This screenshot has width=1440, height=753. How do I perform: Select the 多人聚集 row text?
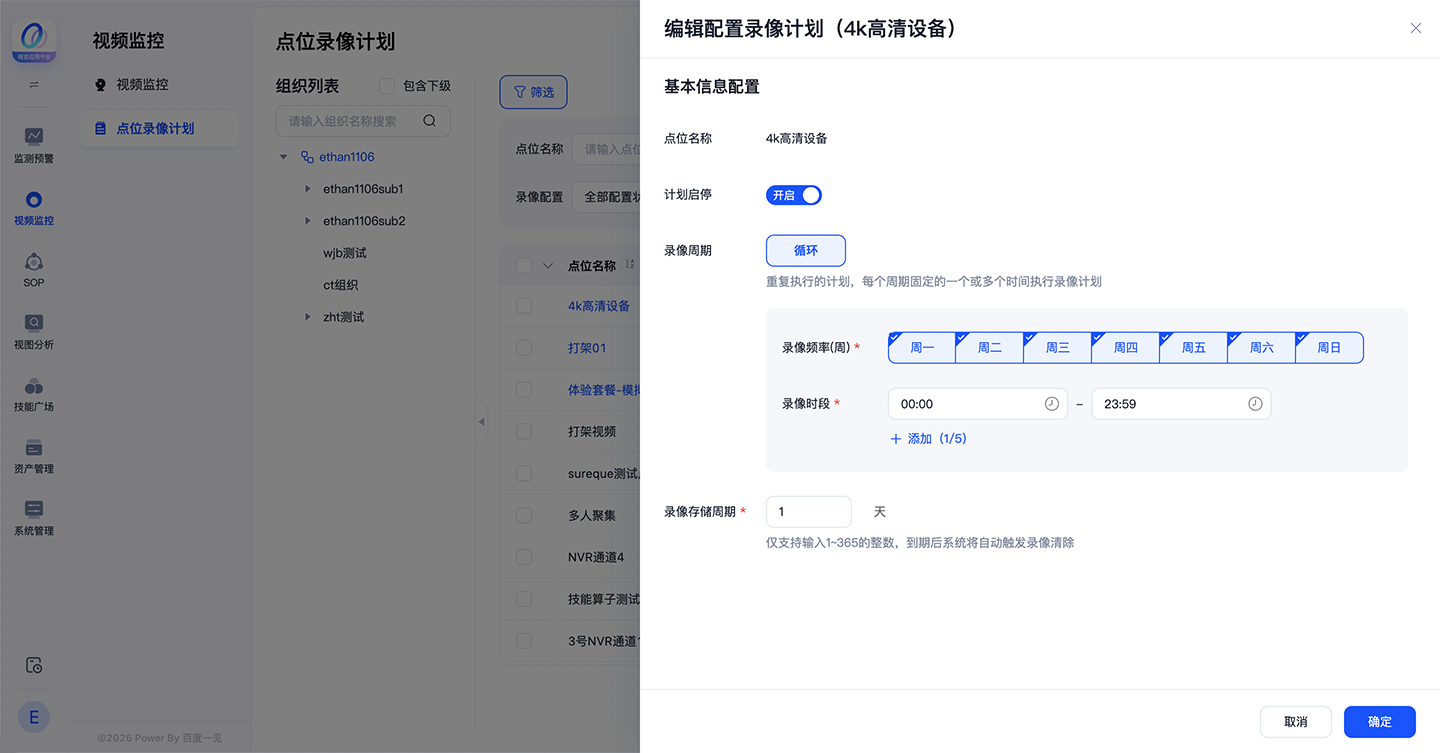(x=592, y=516)
